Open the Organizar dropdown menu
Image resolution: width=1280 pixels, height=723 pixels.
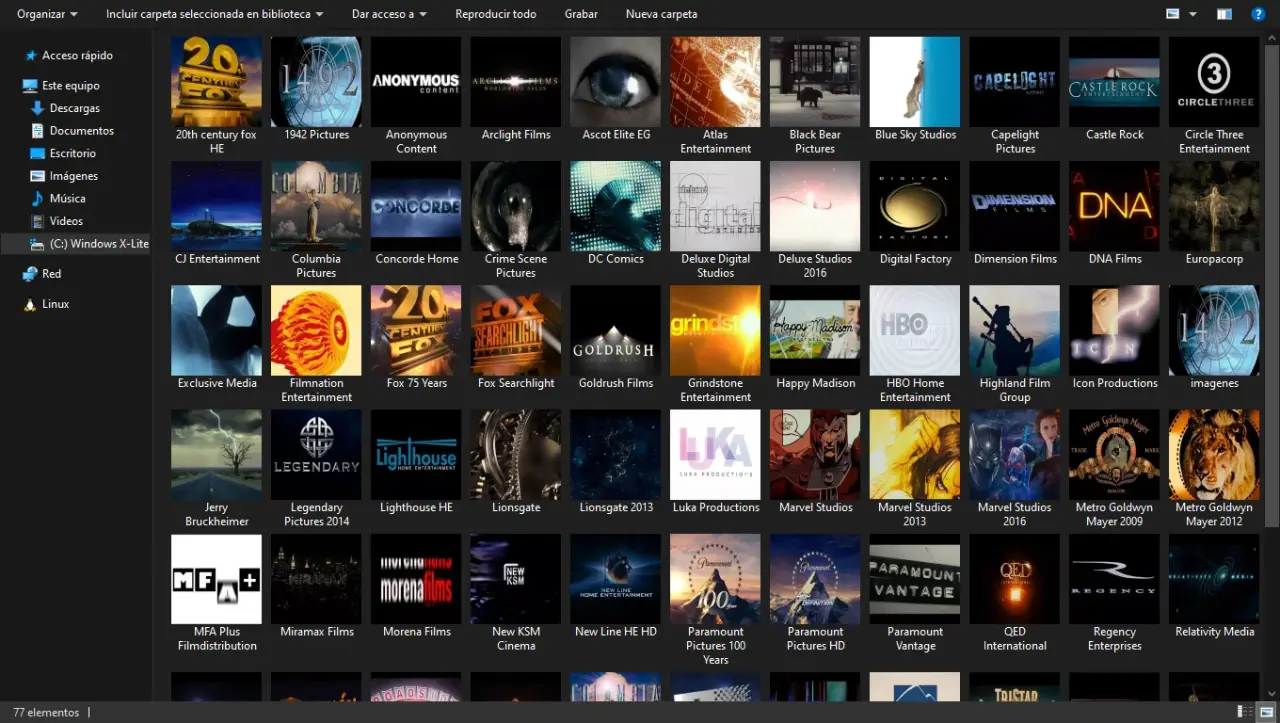(x=47, y=14)
